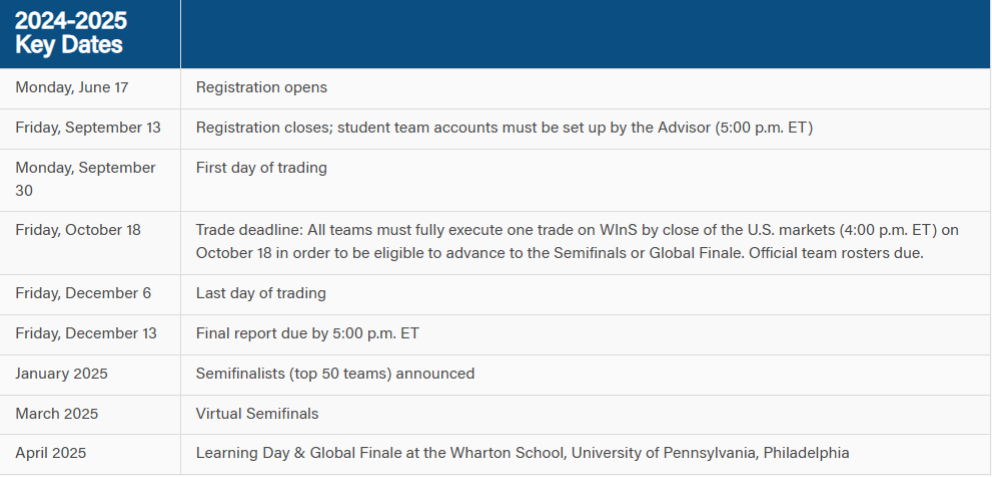Image resolution: width=992 pixels, height=477 pixels.
Task: Select the "Friday, December 6" date cell
Action: point(83,294)
